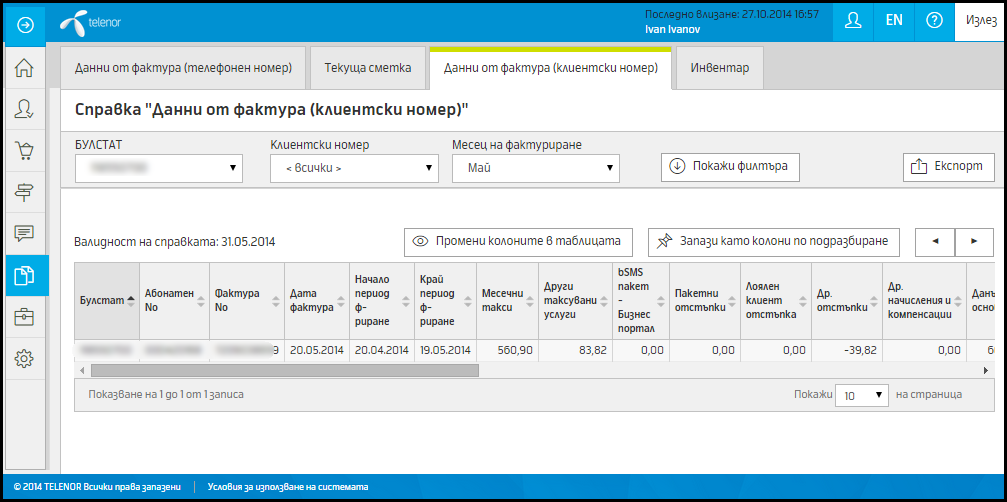The image size is (1007, 502).
Task: Open the shopping cart sidebar icon
Action: [x=24, y=151]
